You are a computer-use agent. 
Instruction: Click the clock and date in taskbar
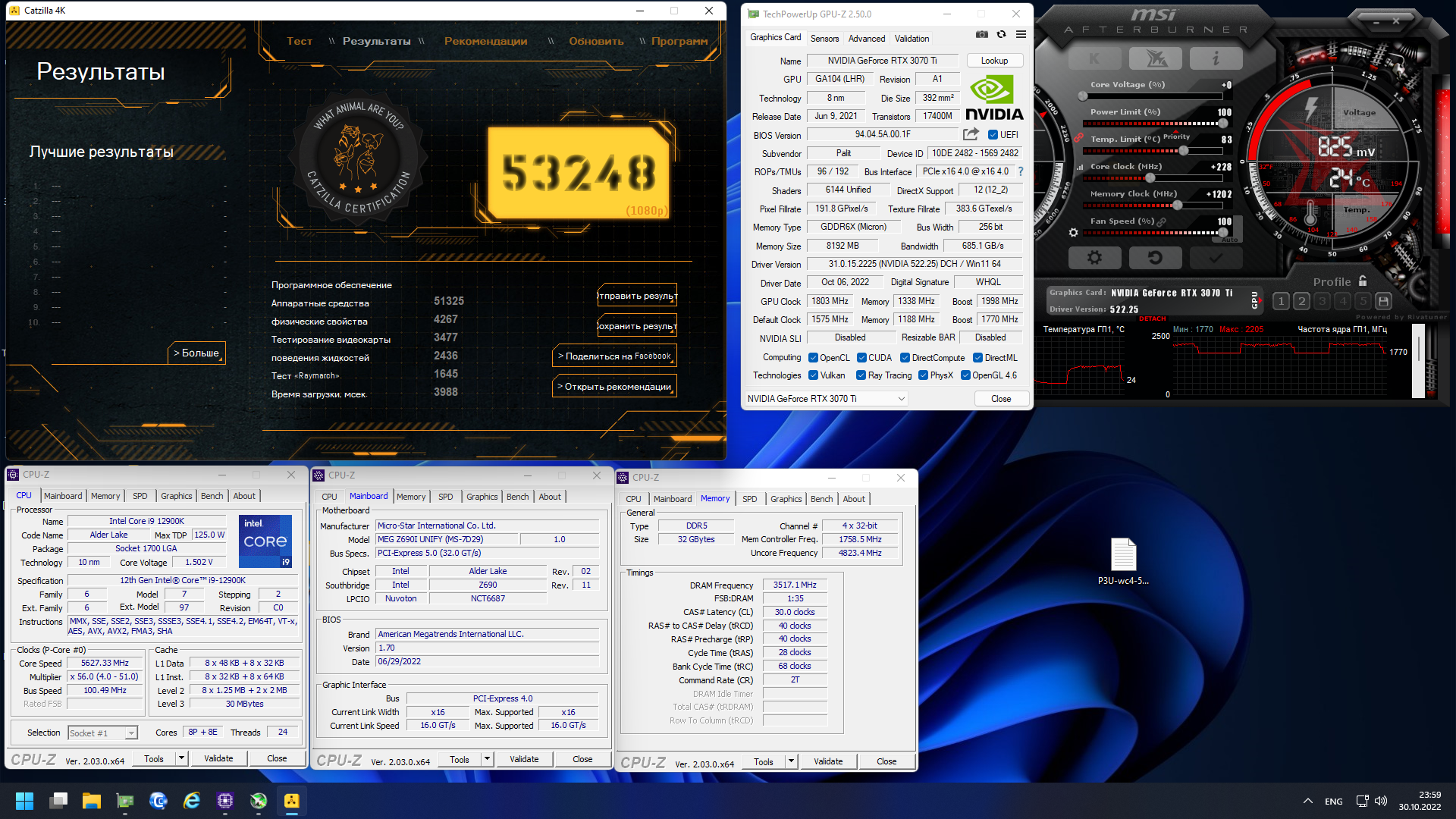1420,801
